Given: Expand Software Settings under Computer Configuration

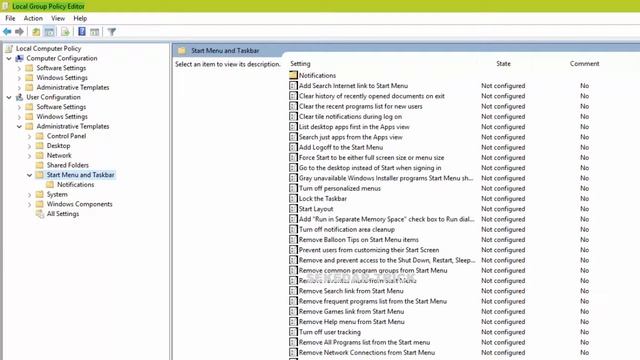Looking at the screenshot, I should (x=19, y=68).
